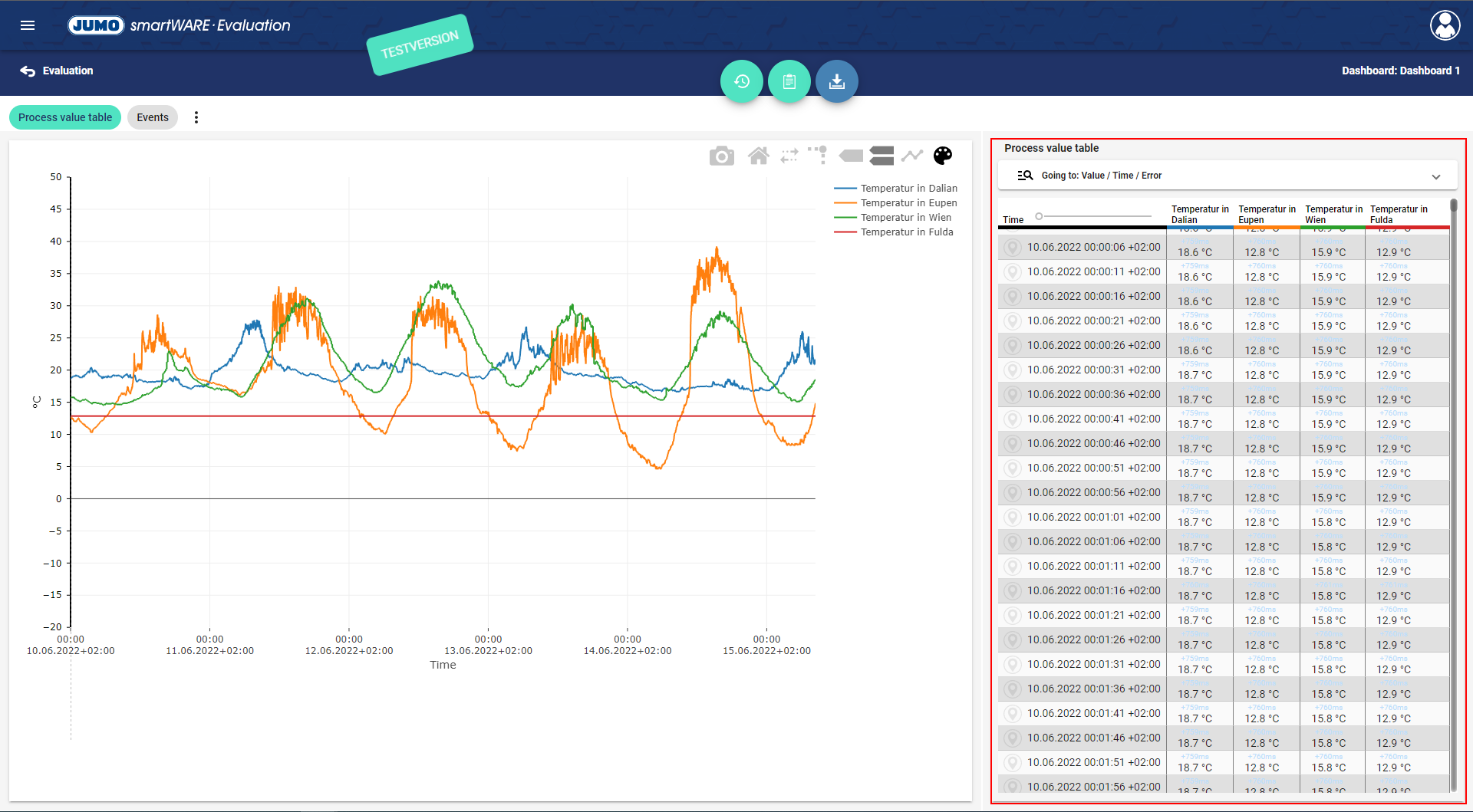Image resolution: width=1473 pixels, height=812 pixels.
Task: Open the user account avatar
Action: (1445, 25)
